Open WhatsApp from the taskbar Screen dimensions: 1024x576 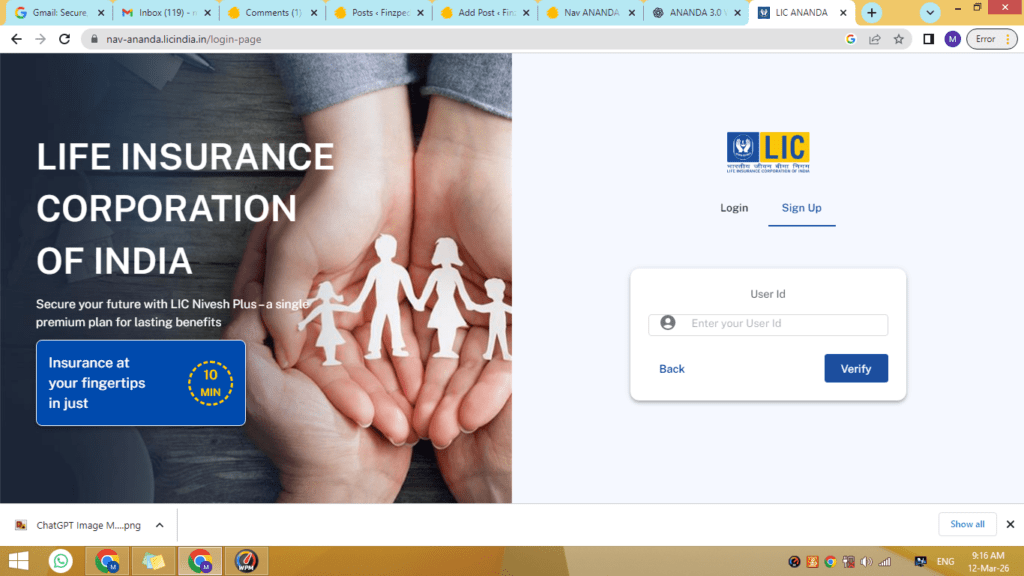pos(60,561)
